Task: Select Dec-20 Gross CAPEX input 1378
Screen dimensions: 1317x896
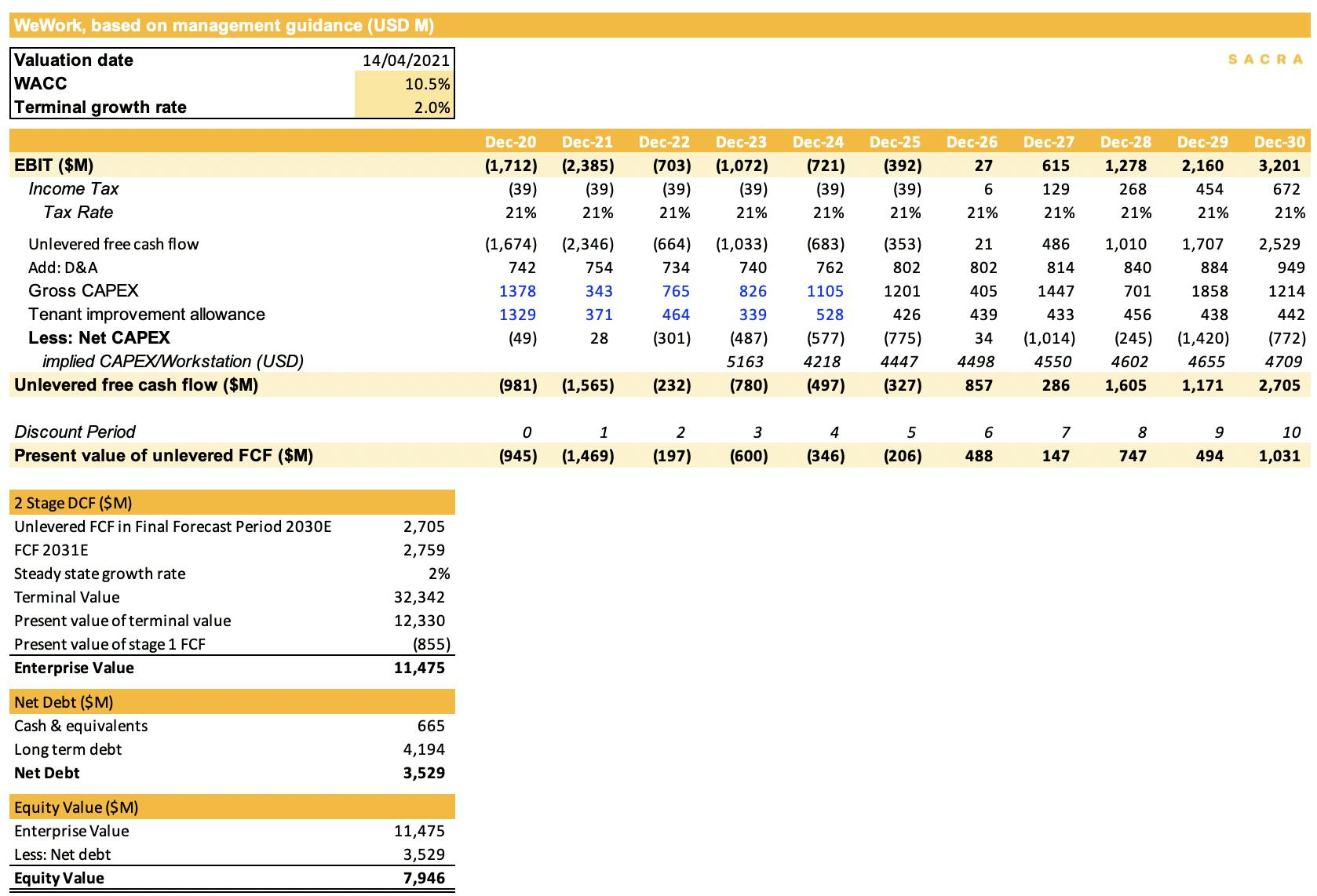Action: 518,291
